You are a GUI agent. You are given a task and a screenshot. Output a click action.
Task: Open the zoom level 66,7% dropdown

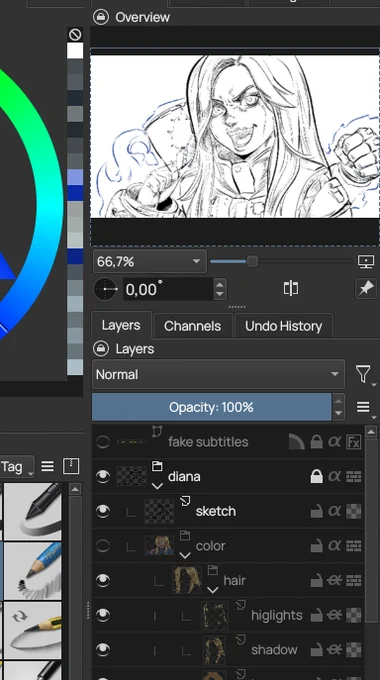pos(150,262)
